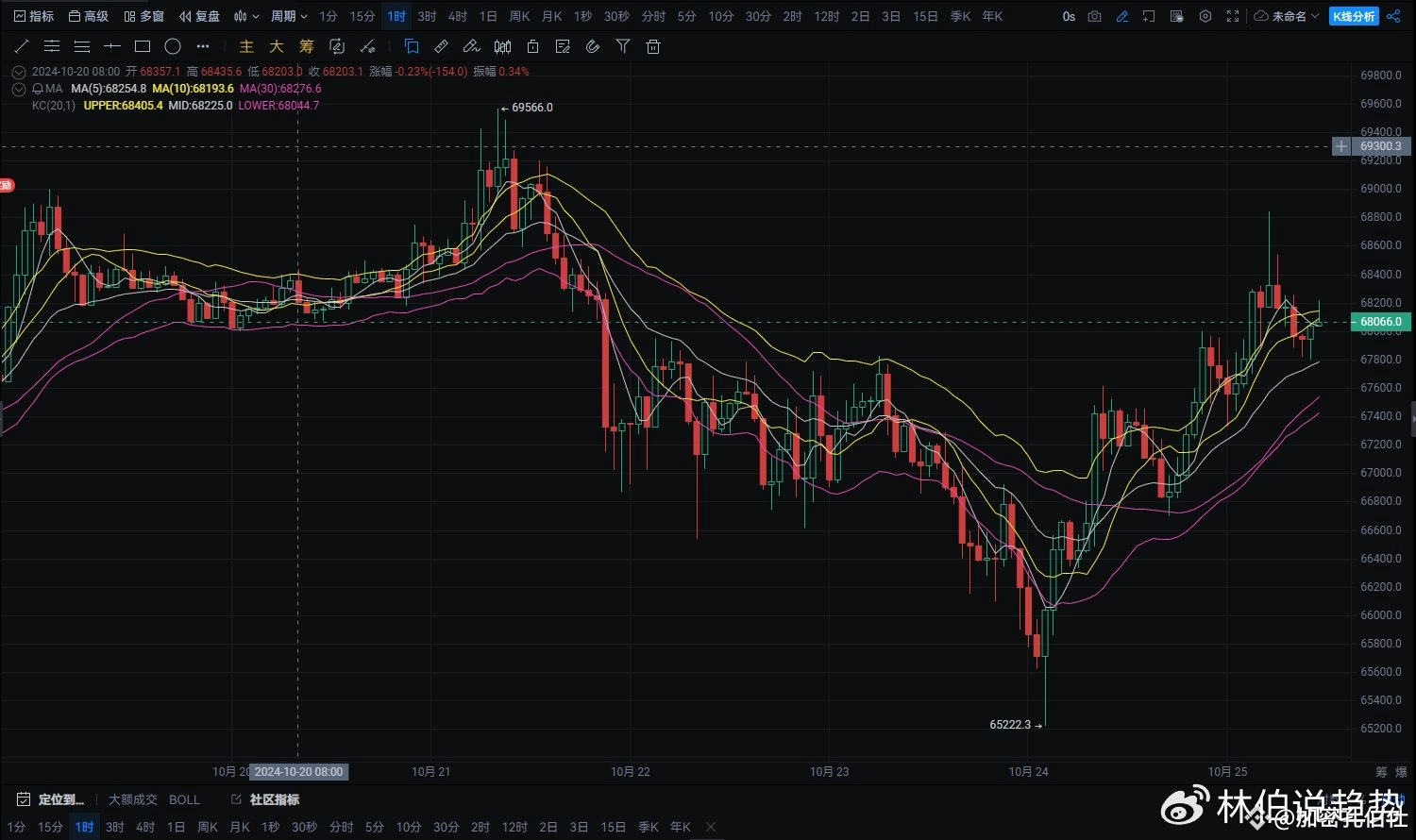Open the 社区指标 community indicators link

click(x=274, y=799)
